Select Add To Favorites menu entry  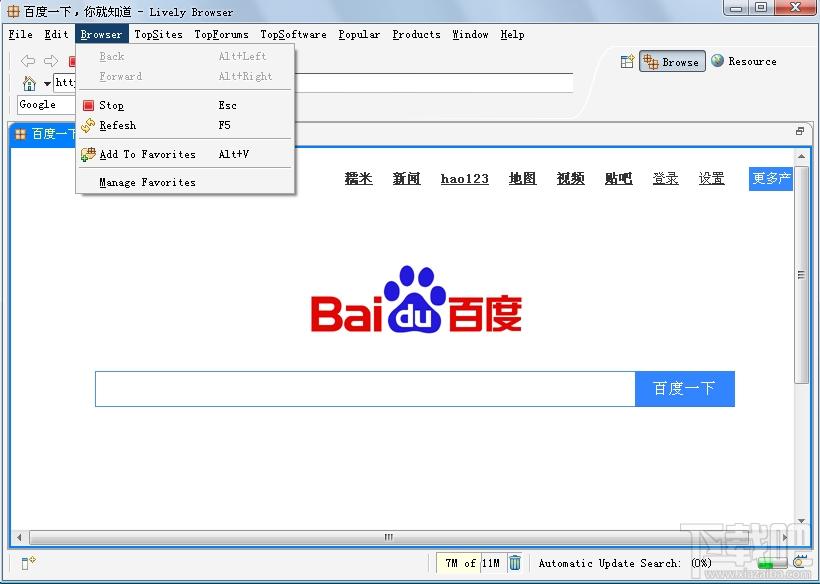tap(186, 154)
